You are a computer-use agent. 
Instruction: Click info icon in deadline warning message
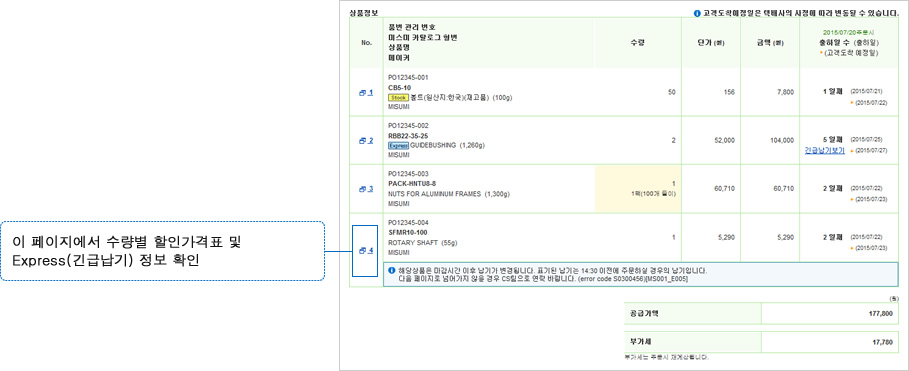pyautogui.click(x=391, y=270)
